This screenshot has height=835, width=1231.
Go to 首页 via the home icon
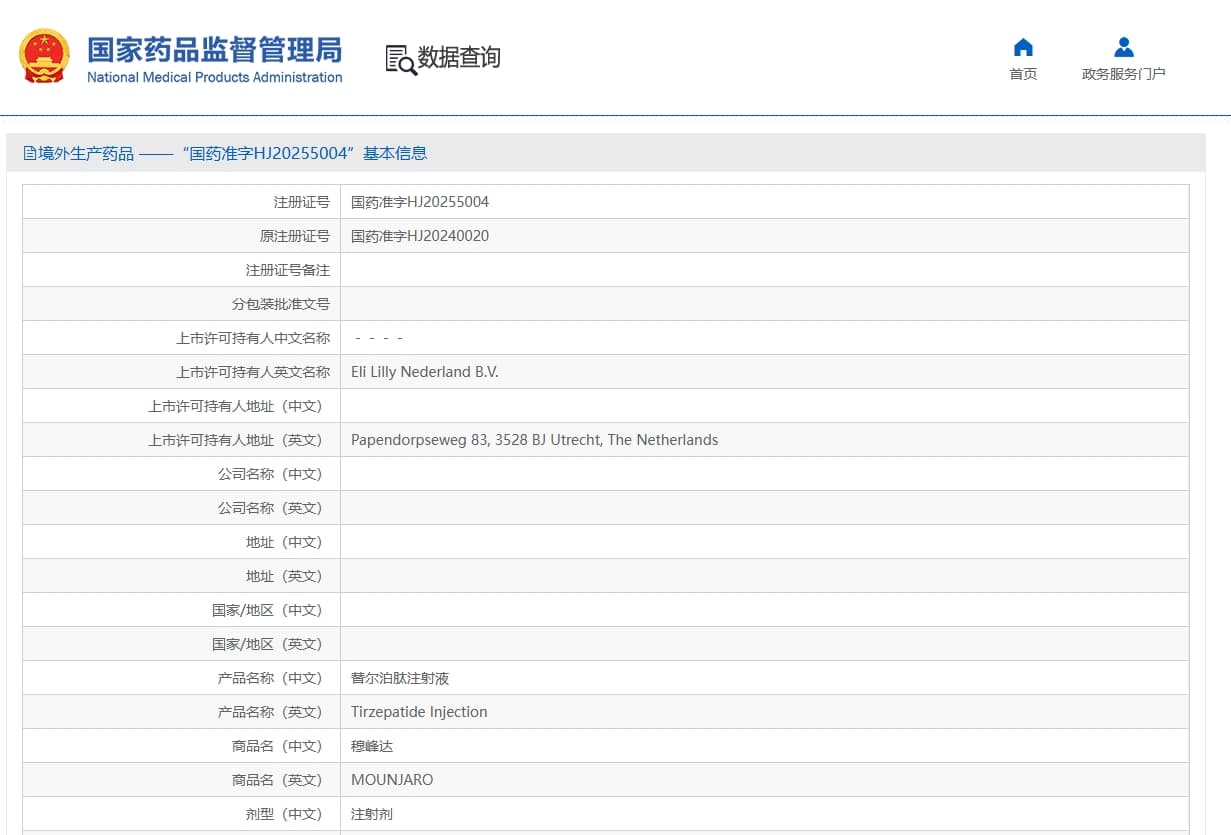tap(1023, 47)
